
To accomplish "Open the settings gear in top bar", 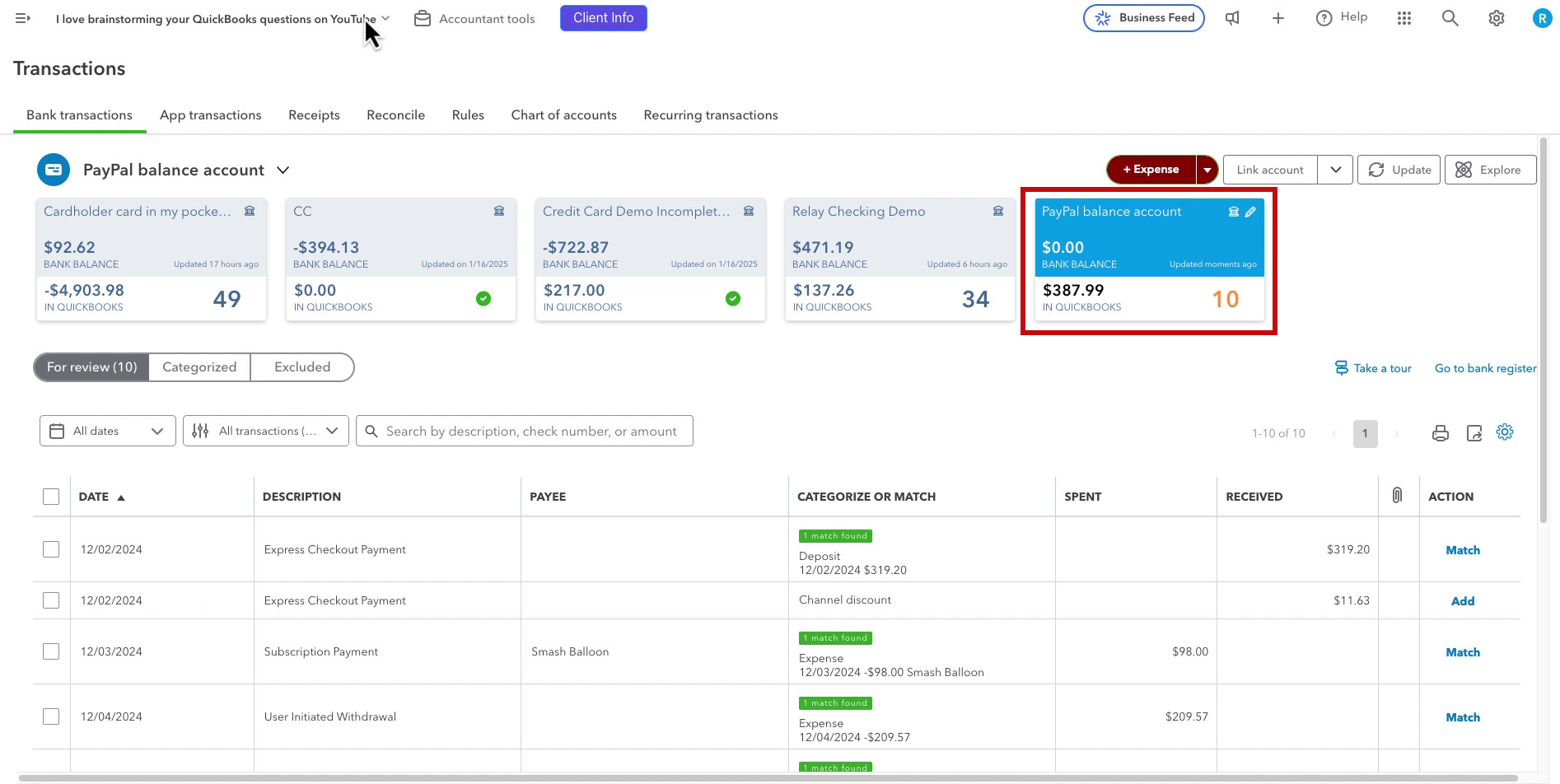I will click(x=1497, y=18).
